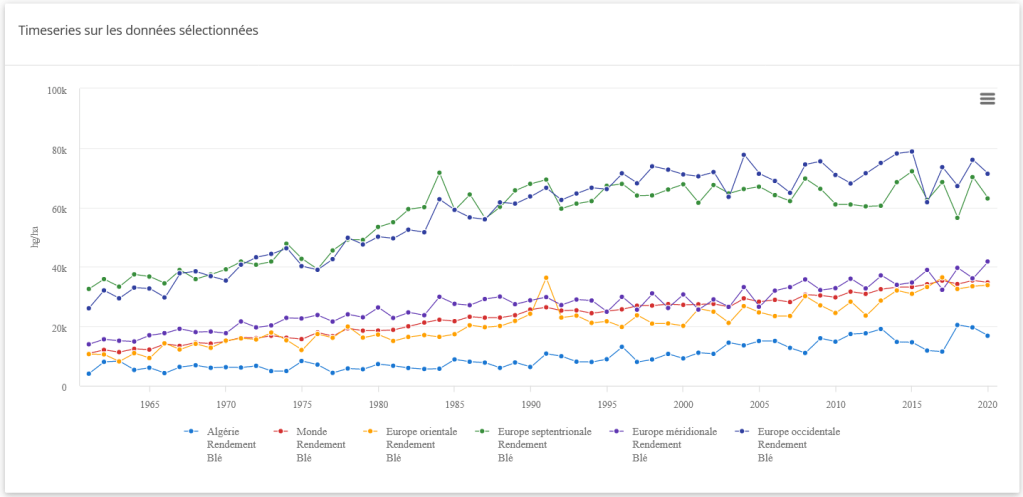Click the hg/ha y-axis title
Screen dimensions: 1023x497
pos(35,238)
